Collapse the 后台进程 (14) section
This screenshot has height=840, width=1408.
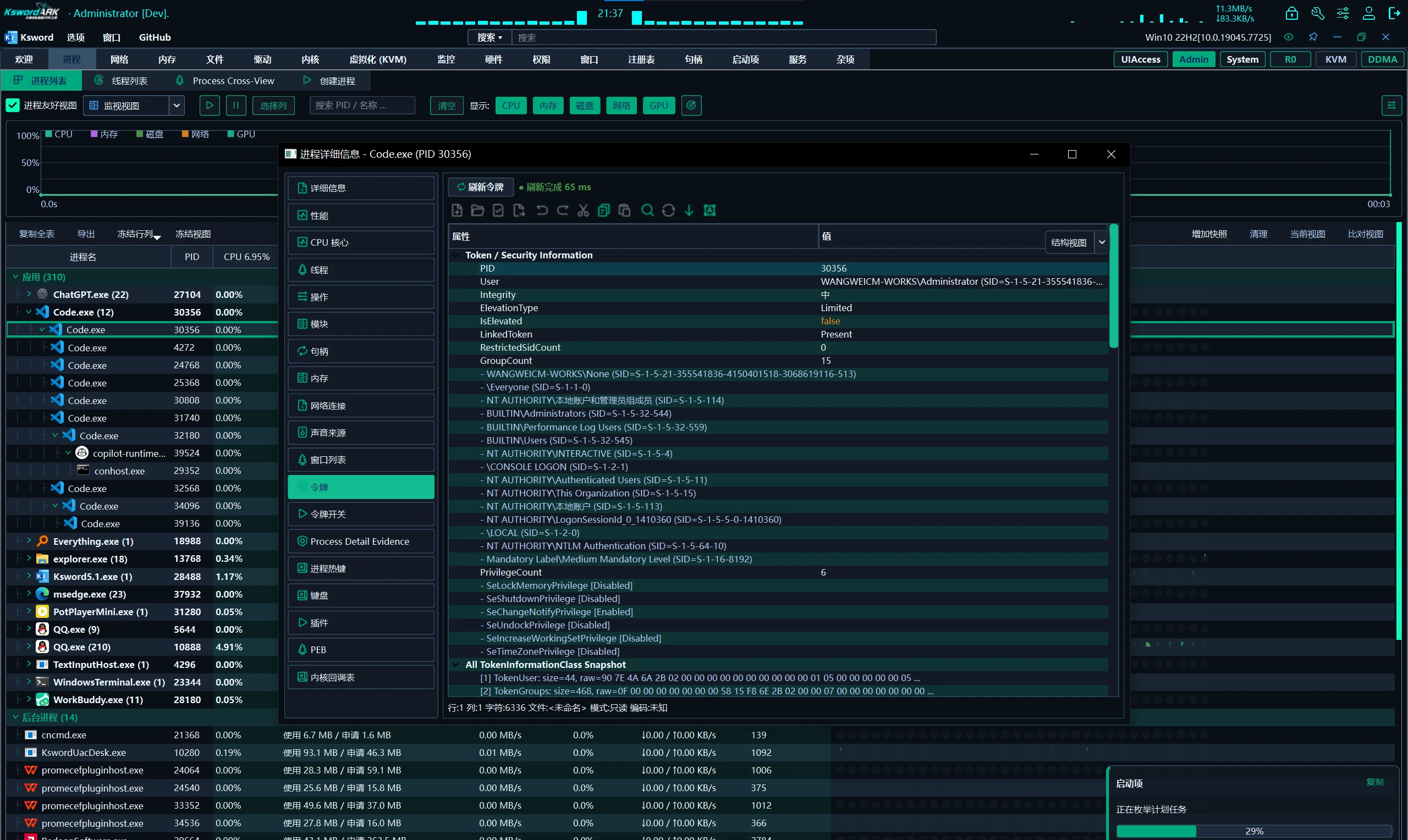15,717
